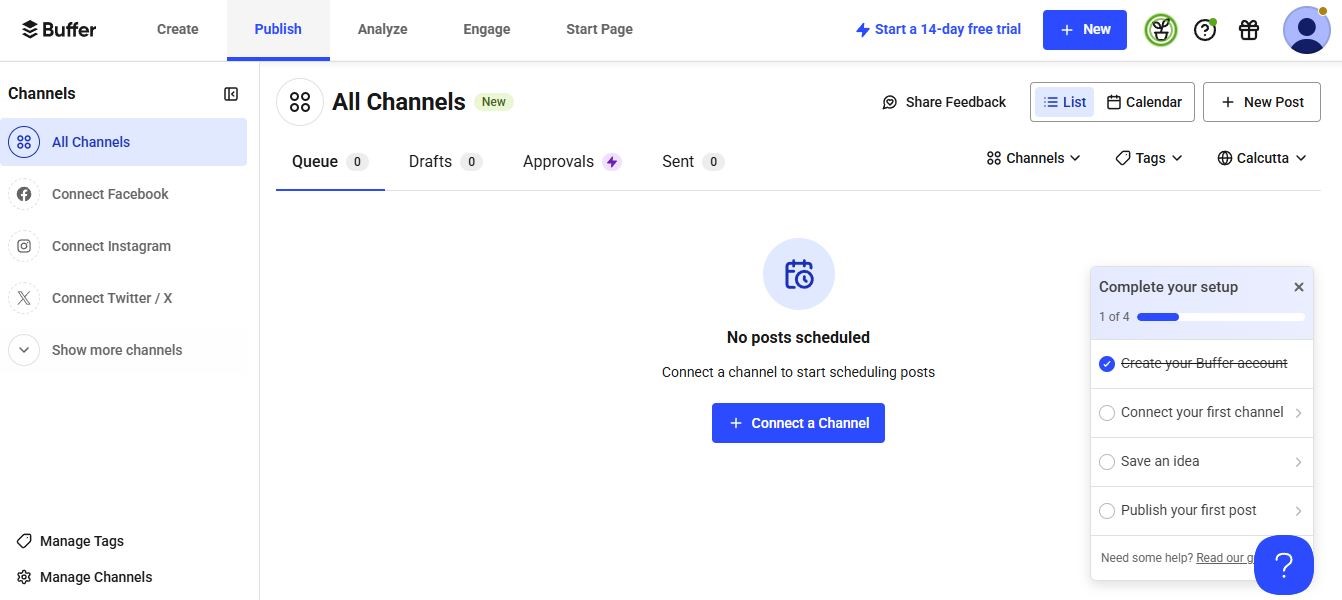Open the user profile avatar
1342x600 pixels.
click(1306, 30)
